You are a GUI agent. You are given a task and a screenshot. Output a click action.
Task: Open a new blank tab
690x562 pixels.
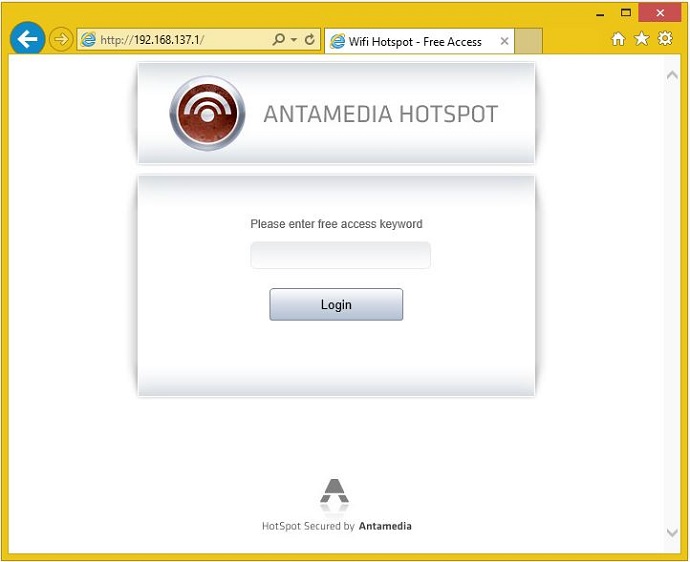coord(528,41)
